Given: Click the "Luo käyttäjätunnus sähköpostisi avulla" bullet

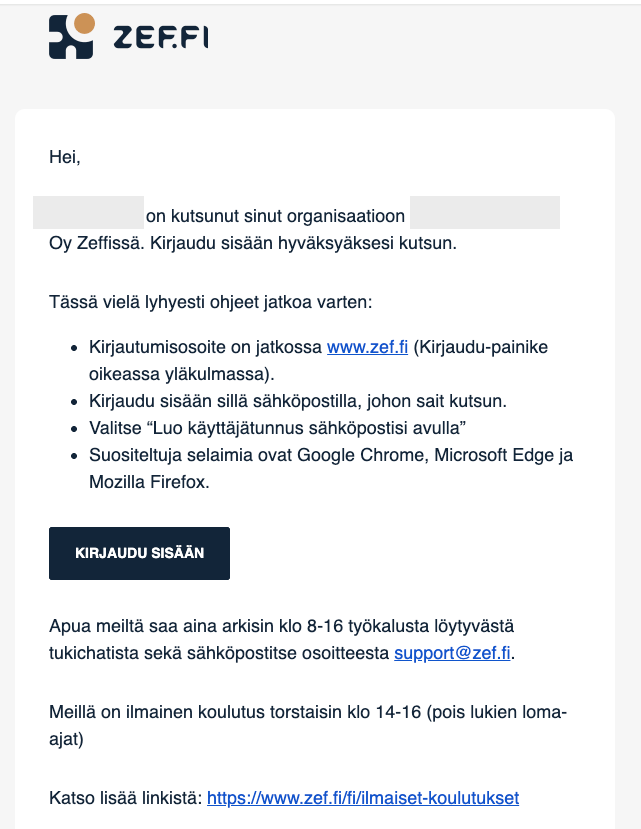Looking at the screenshot, I should (277, 428).
